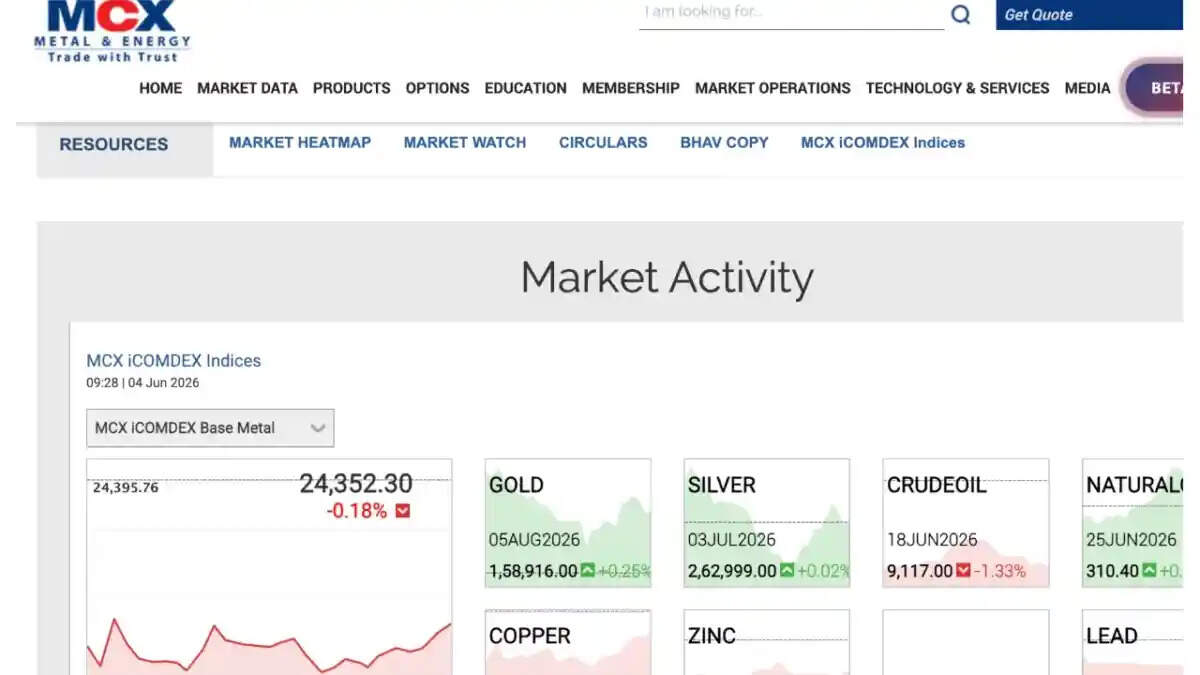
Task: Click the red down arrow beside -0.18%
Action: click(x=403, y=511)
